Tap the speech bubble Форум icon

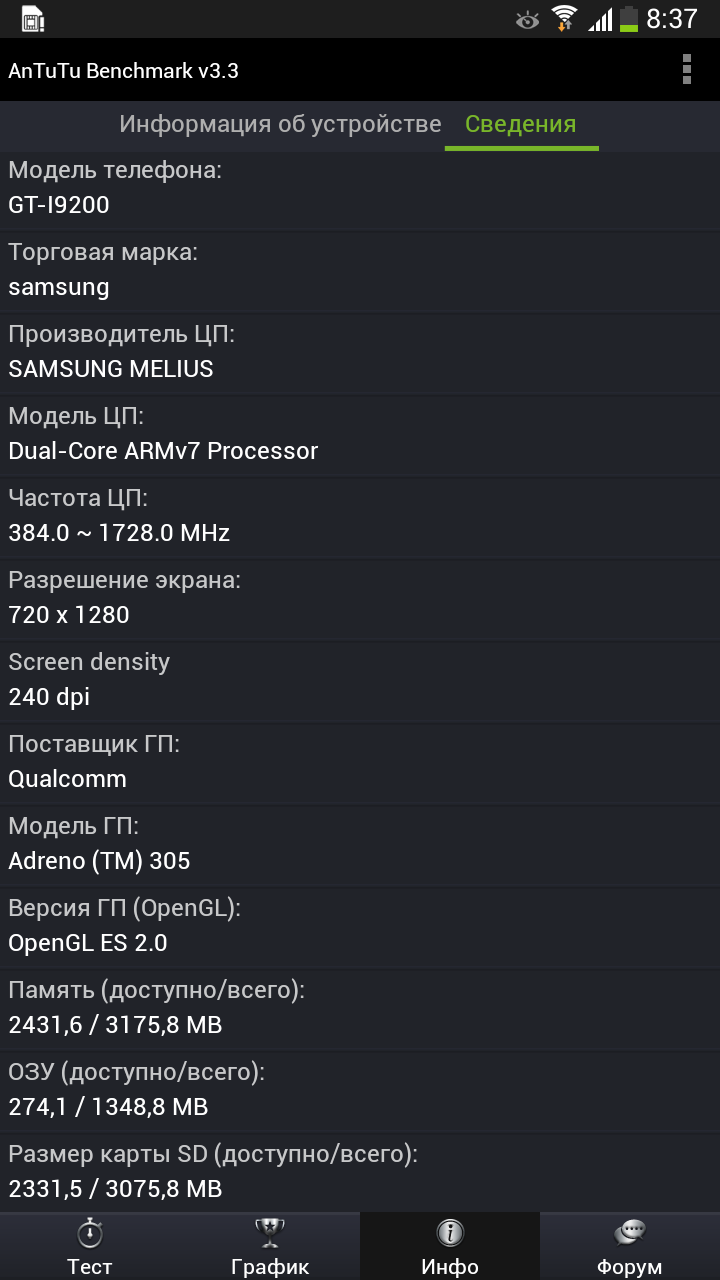pos(630,1233)
